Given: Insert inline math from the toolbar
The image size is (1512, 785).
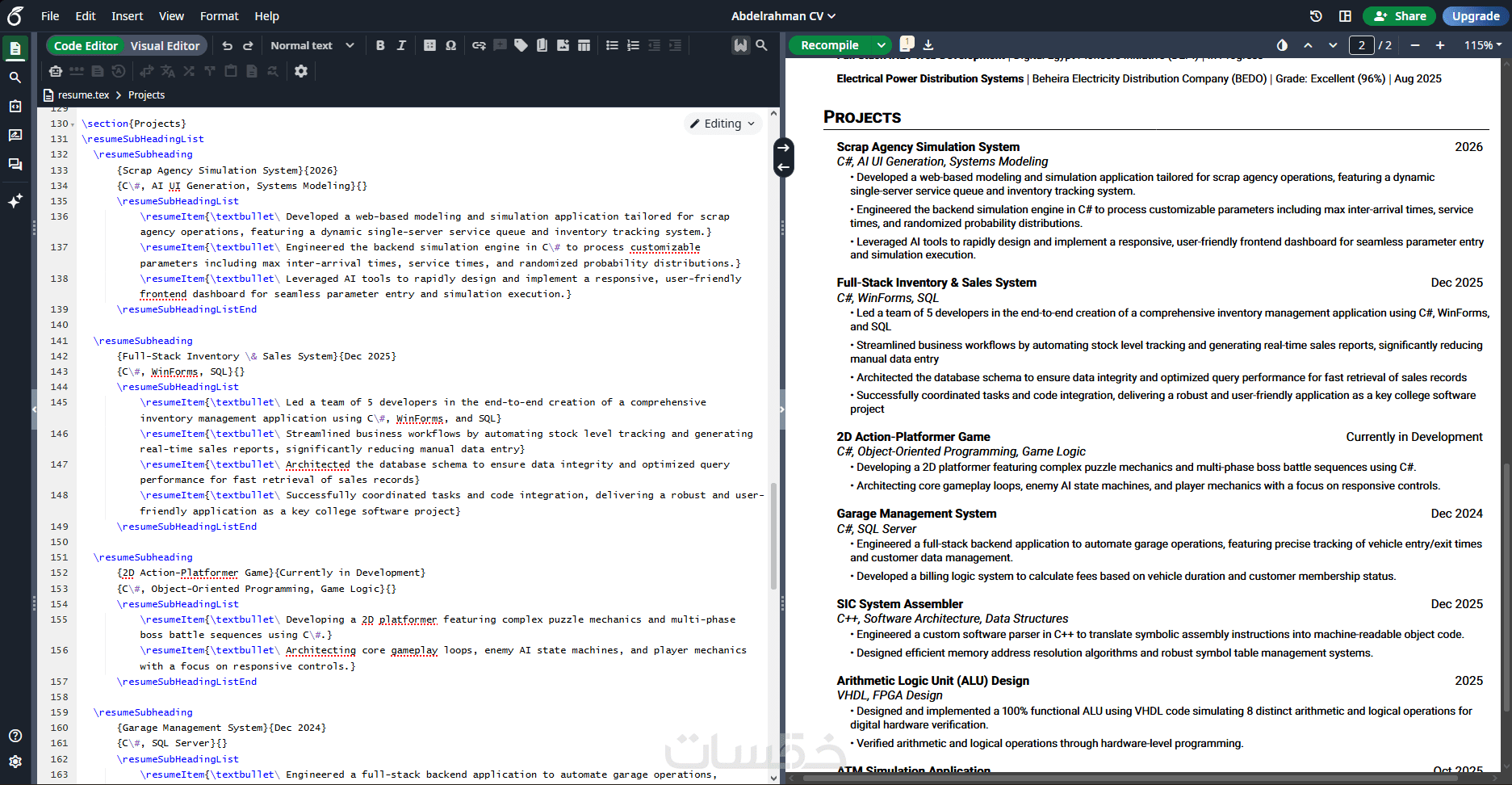Looking at the screenshot, I should pyautogui.click(x=429, y=46).
